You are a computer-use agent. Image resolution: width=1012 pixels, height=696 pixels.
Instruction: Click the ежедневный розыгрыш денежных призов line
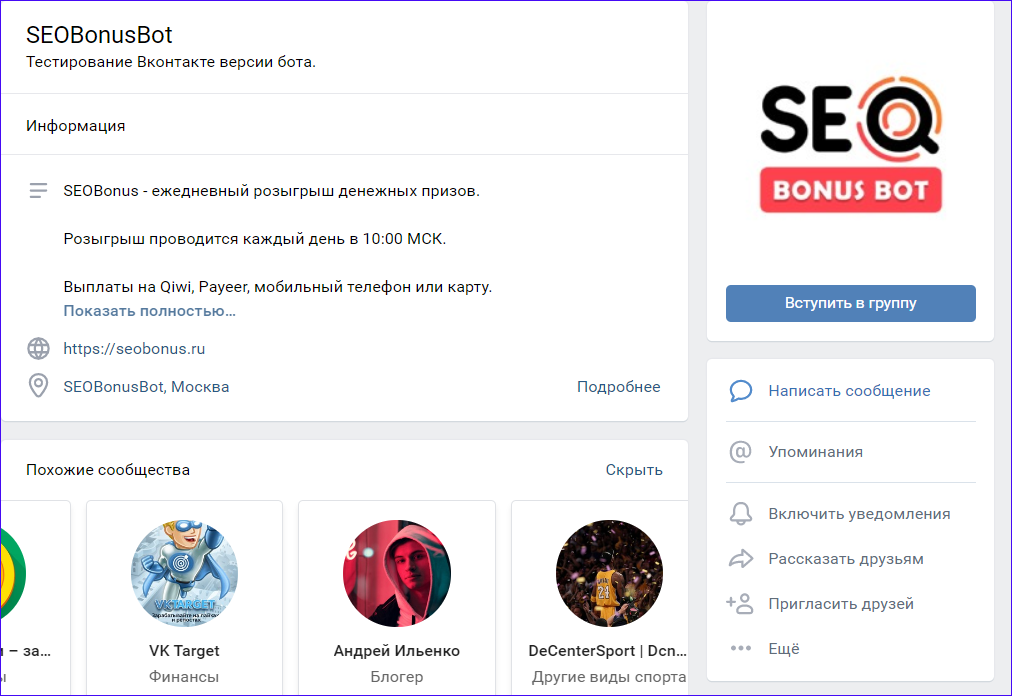(x=272, y=191)
